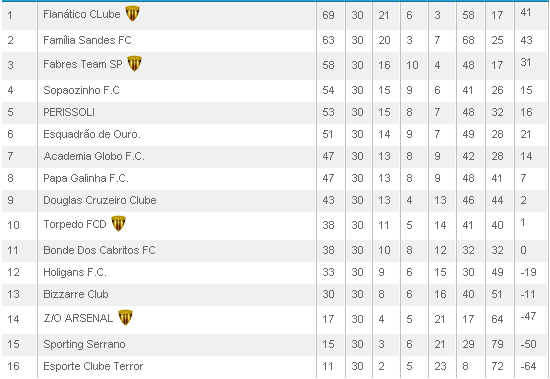Click the shield badge beside Z/O ARSENAL
Screen dimensions: 550x379
point(125,318)
